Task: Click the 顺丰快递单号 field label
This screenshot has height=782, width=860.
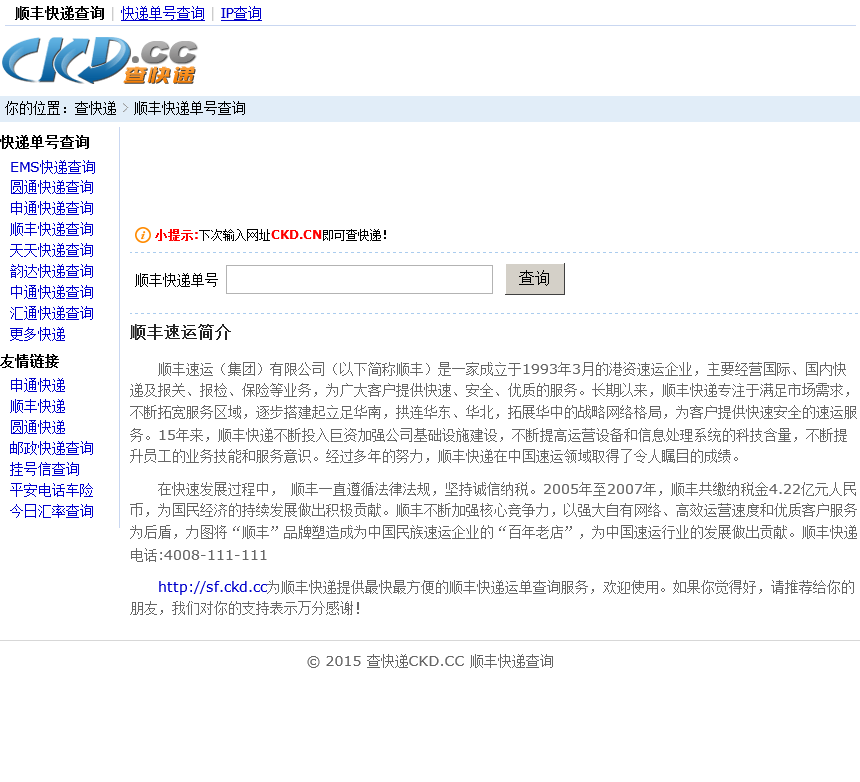Action: tap(177, 280)
